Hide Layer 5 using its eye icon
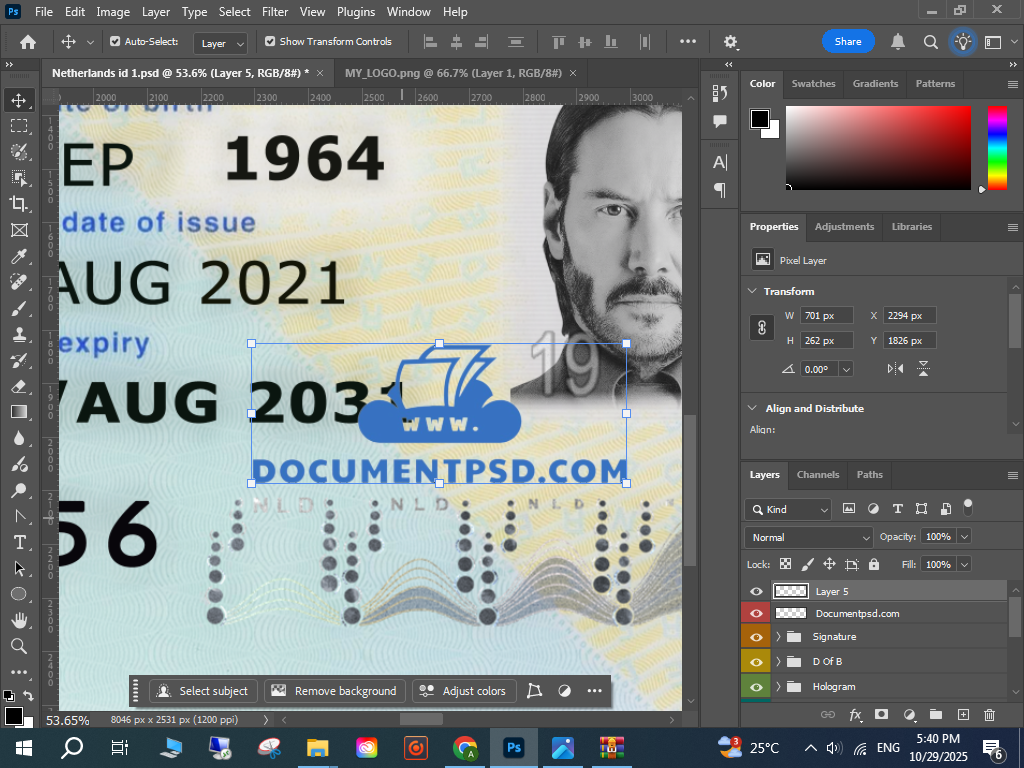 pyautogui.click(x=756, y=592)
